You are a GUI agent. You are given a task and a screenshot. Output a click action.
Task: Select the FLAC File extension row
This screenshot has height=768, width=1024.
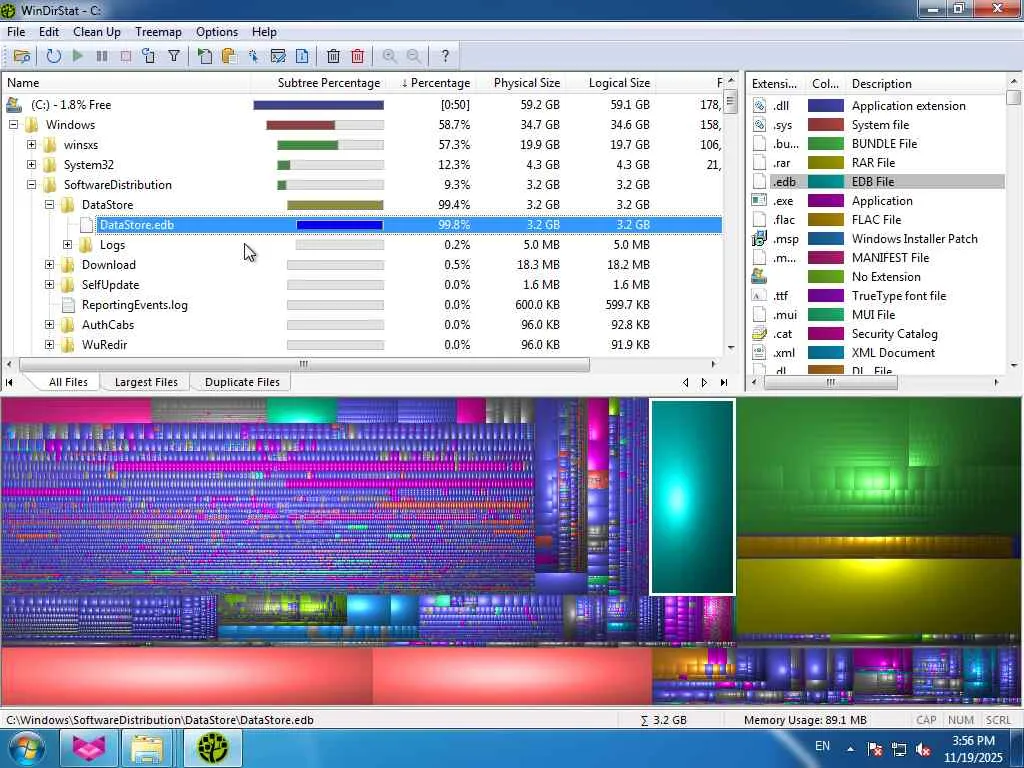tap(877, 219)
